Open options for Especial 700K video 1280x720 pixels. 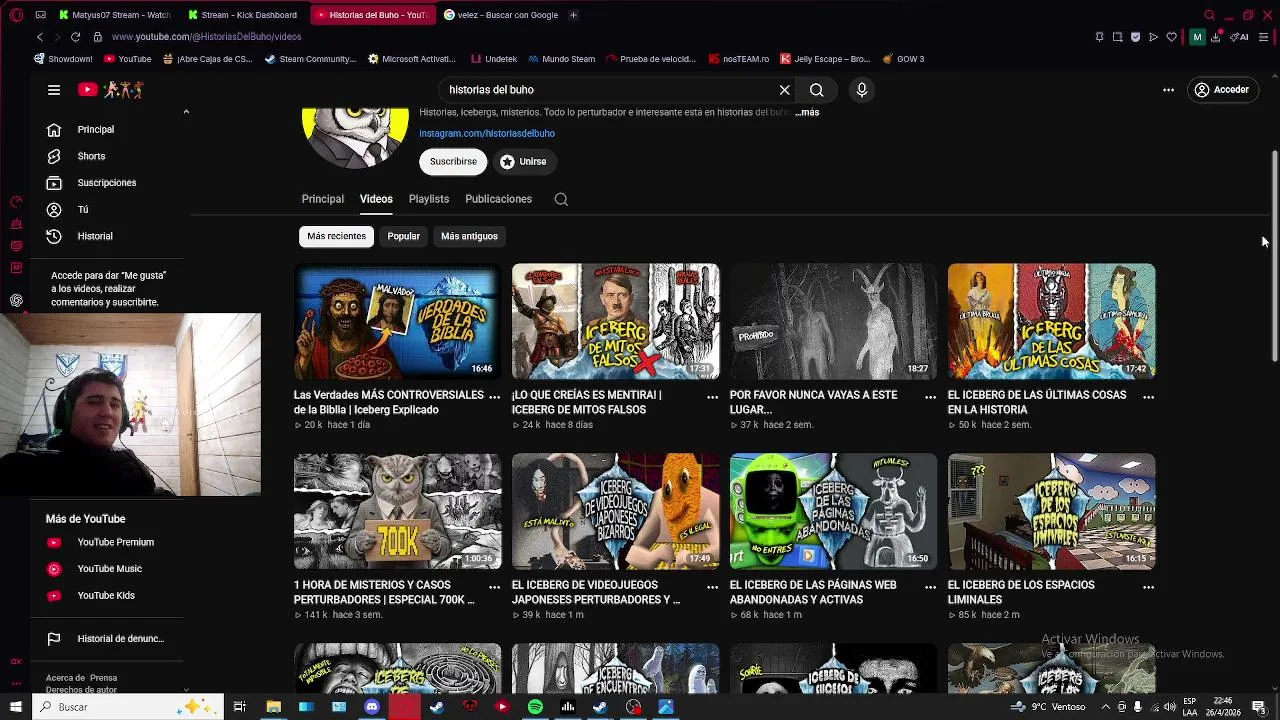pos(494,587)
